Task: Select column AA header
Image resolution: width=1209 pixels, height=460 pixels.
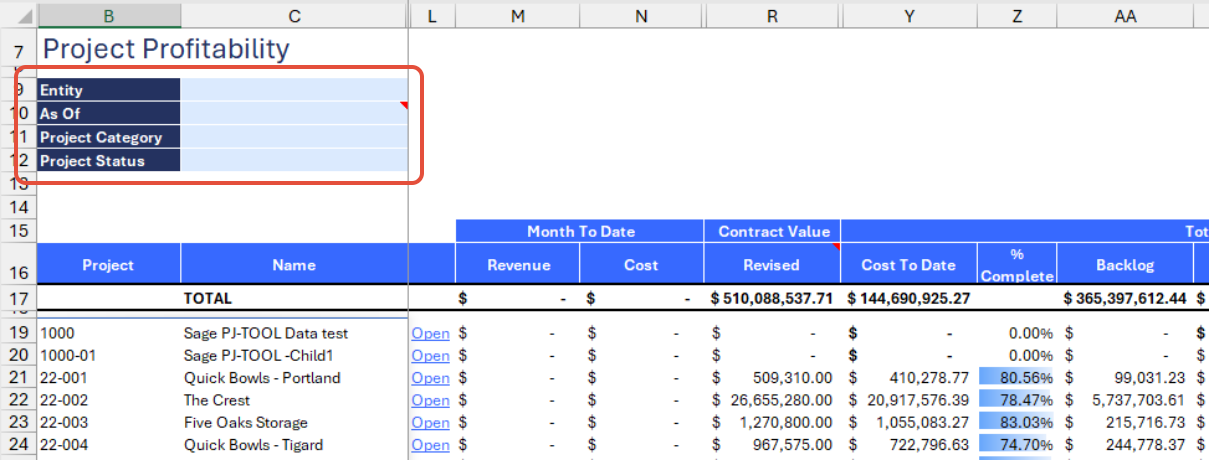Action: click(1125, 15)
